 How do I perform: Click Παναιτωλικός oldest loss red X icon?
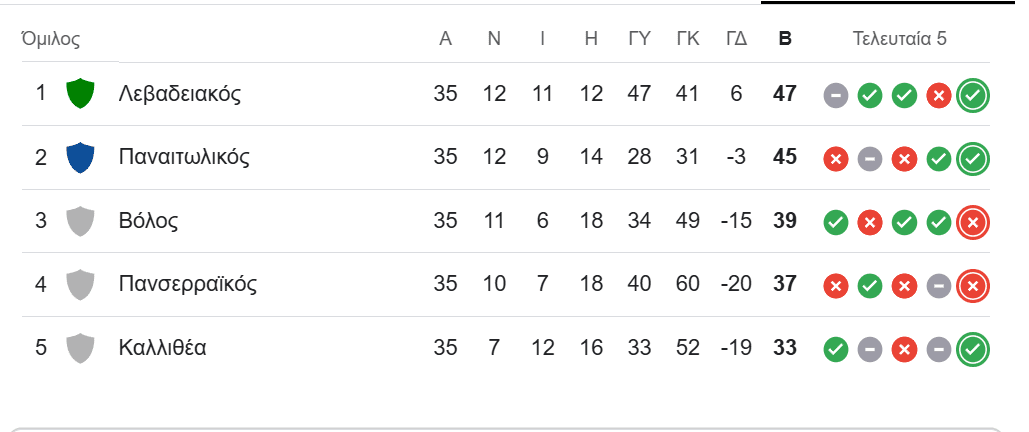(836, 159)
